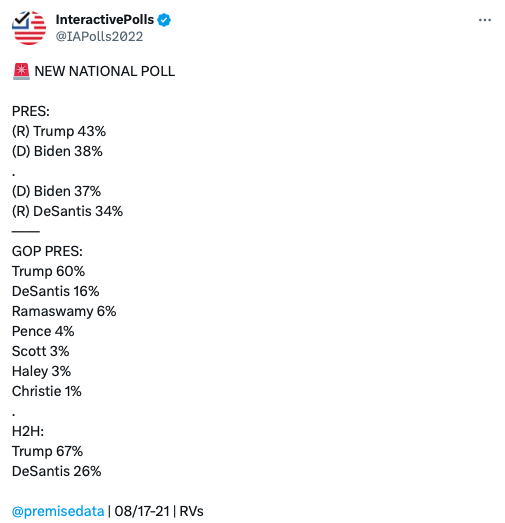Open the InteractivePolls display name link
Viewport: 505px width, 523px height.
click(105, 20)
